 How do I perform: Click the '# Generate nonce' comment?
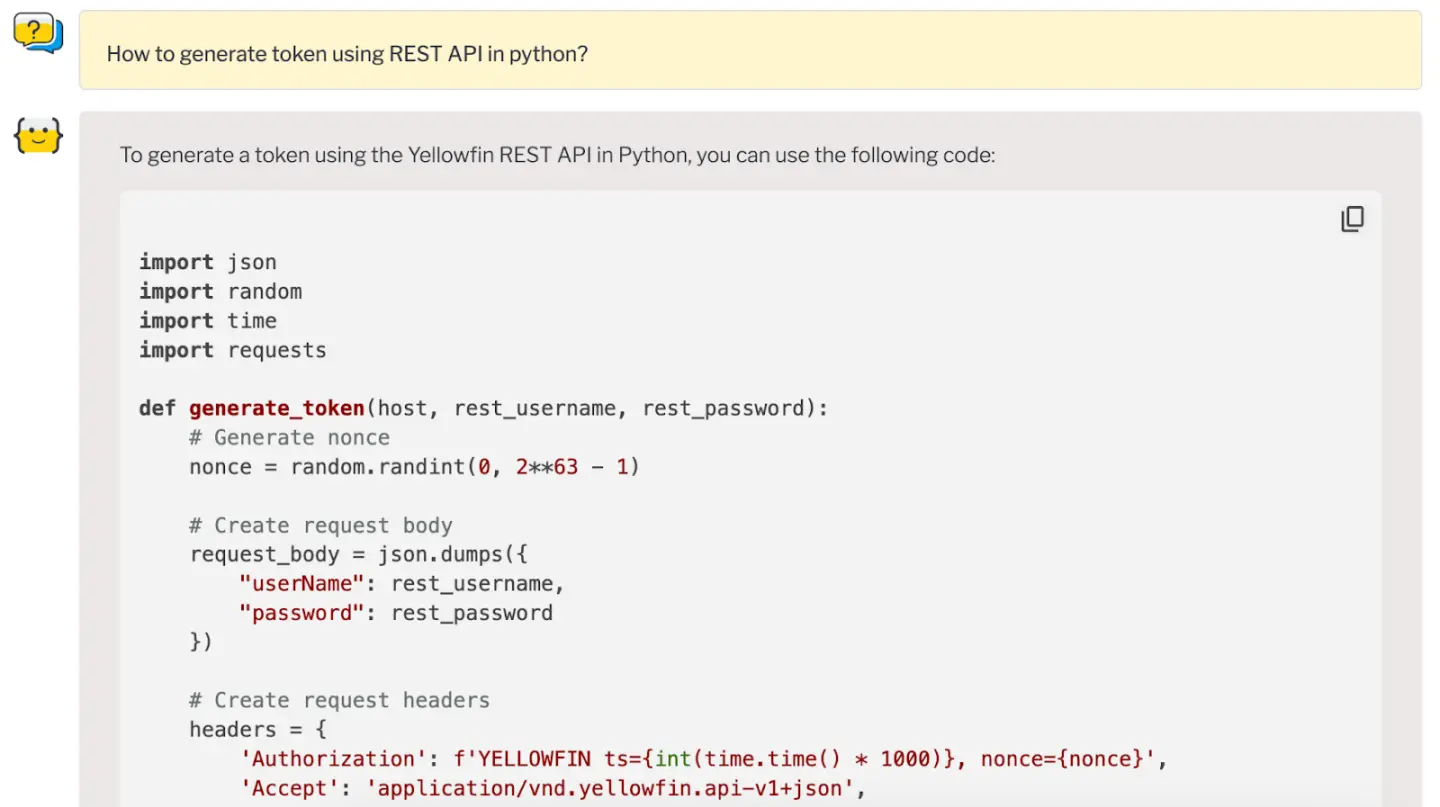point(289,437)
